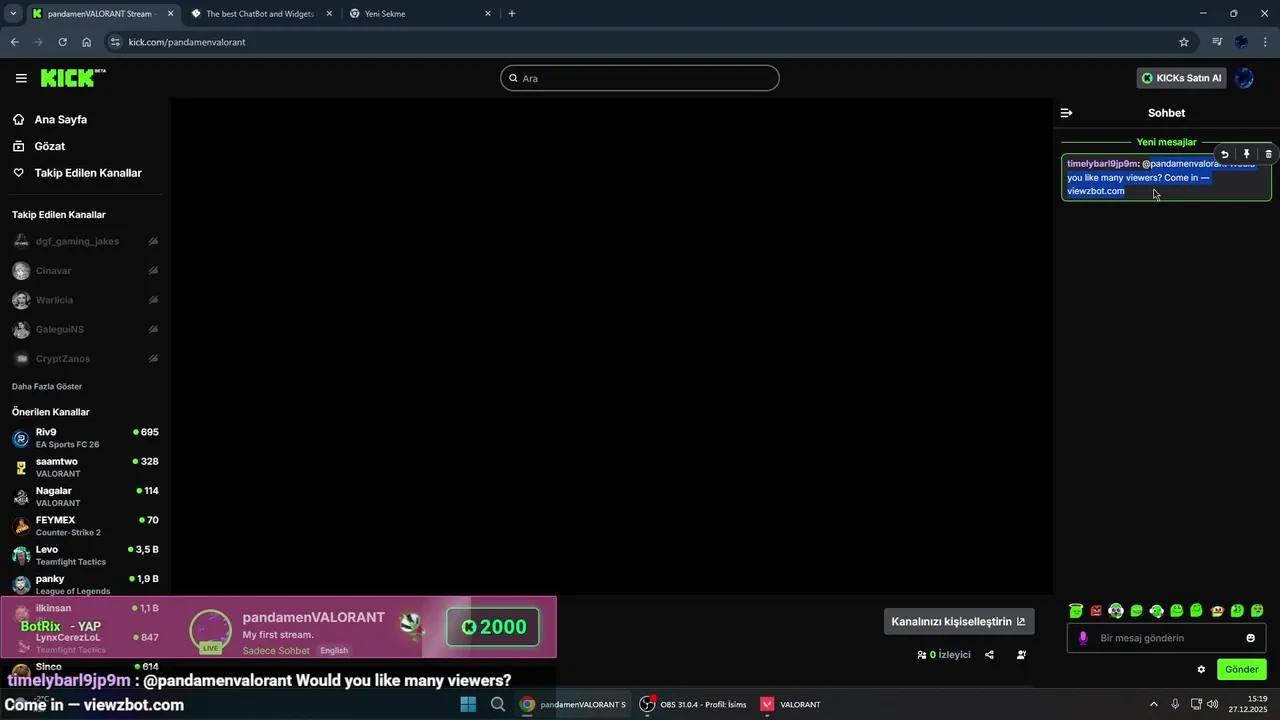Open recommended channel Nagalar

(85, 496)
